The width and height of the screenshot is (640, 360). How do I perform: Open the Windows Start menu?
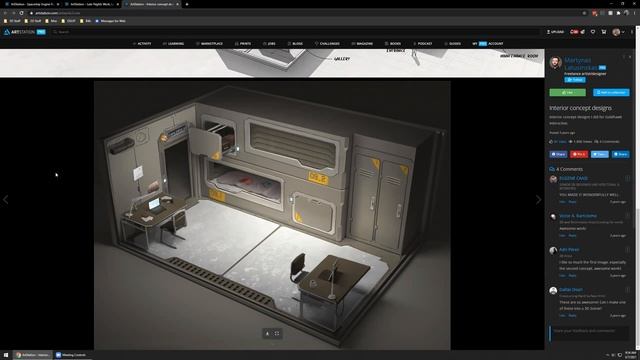(6, 355)
